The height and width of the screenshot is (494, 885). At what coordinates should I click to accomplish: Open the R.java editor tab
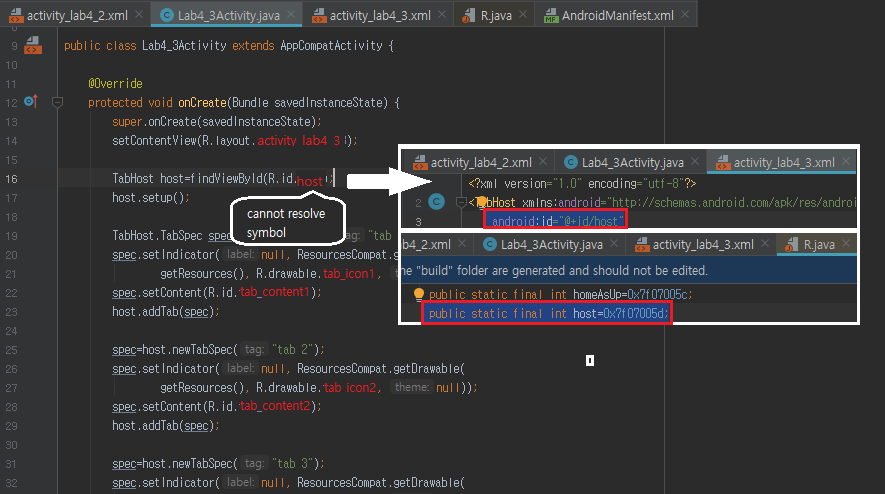tap(496, 16)
